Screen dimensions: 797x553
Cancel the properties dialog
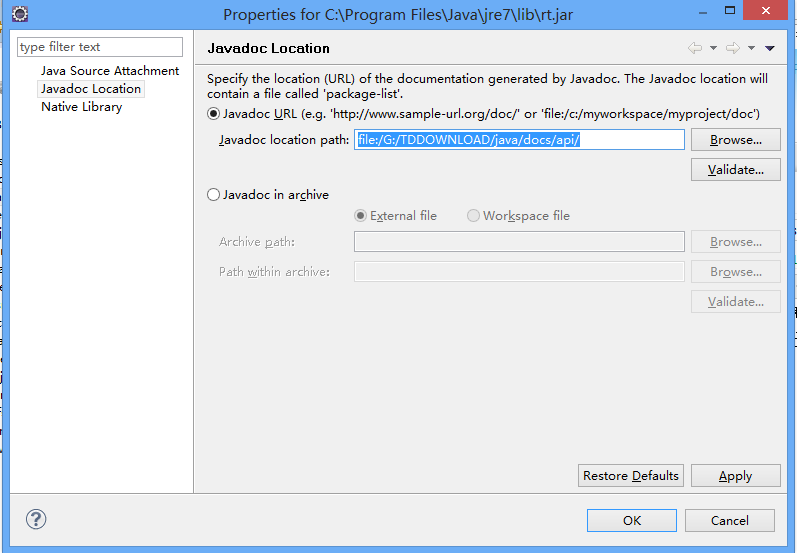click(730, 520)
